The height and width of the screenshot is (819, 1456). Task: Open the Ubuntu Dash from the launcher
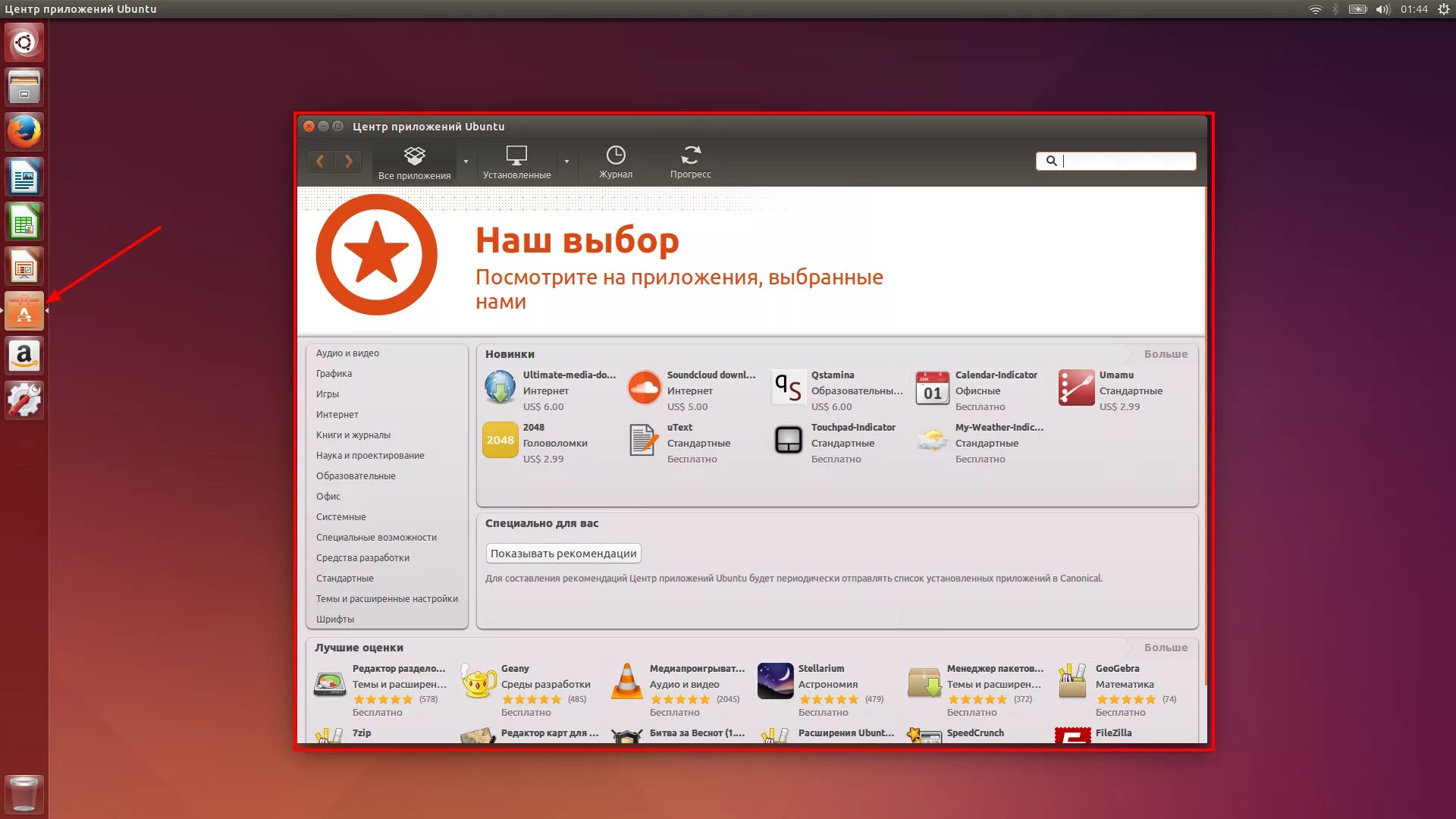[24, 42]
